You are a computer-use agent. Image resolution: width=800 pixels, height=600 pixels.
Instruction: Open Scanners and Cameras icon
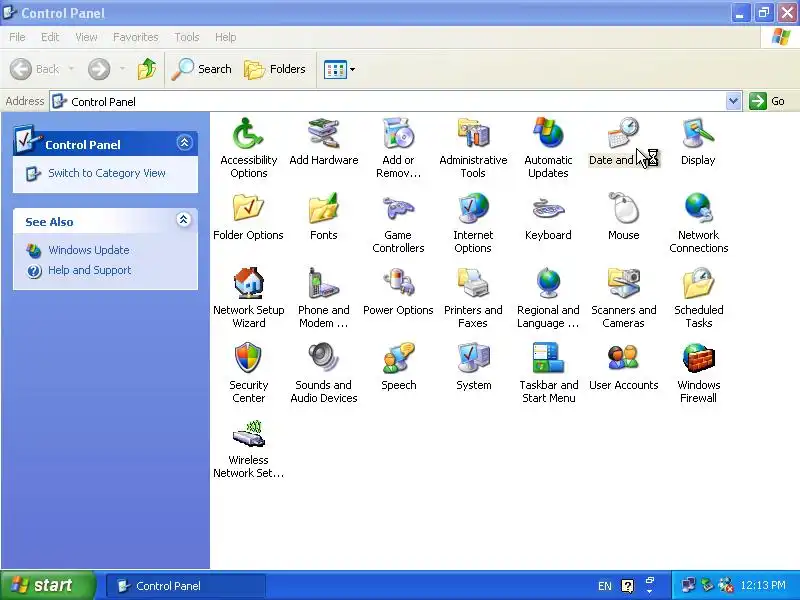[623, 297]
